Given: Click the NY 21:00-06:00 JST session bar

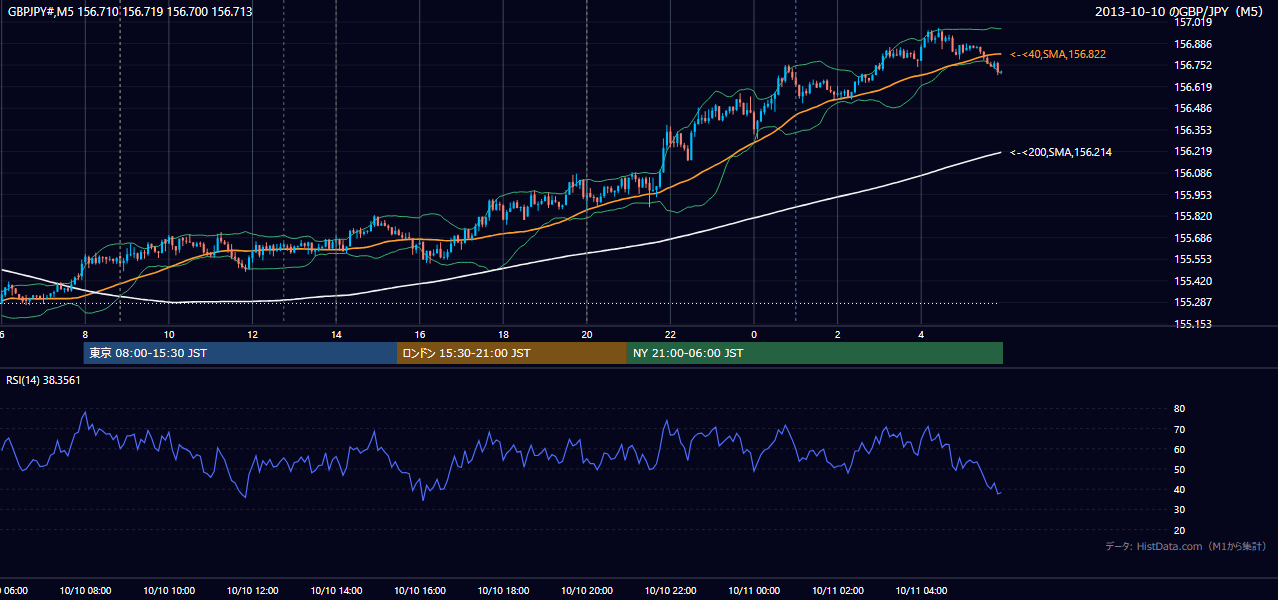Looking at the screenshot, I should pos(815,353).
